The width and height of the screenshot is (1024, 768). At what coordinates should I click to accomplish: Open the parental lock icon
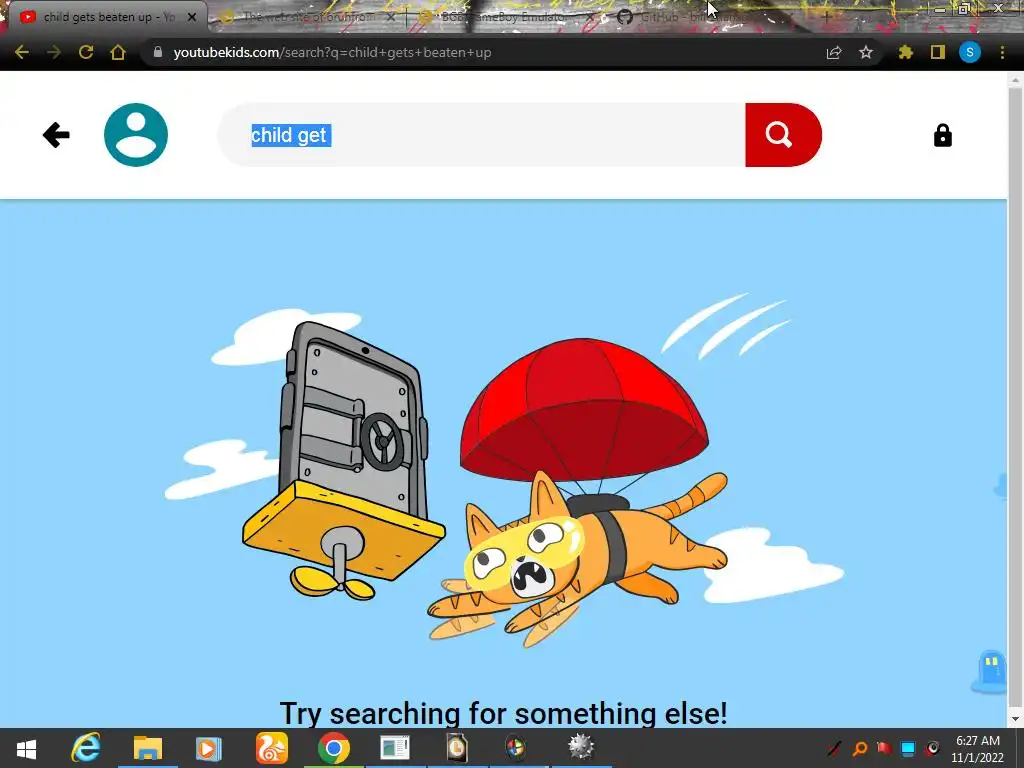coord(942,135)
